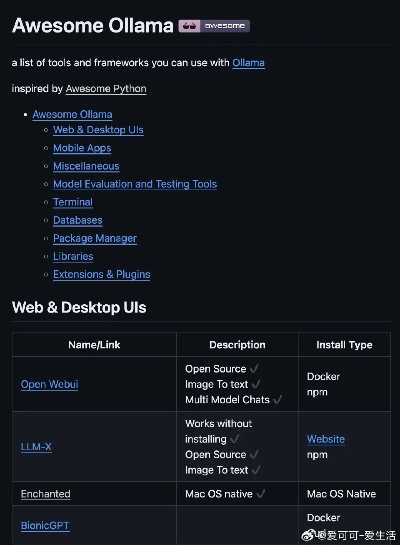Image resolution: width=400 pixels, height=545 pixels.
Task: Go to Terminal section link
Action: click(73, 202)
